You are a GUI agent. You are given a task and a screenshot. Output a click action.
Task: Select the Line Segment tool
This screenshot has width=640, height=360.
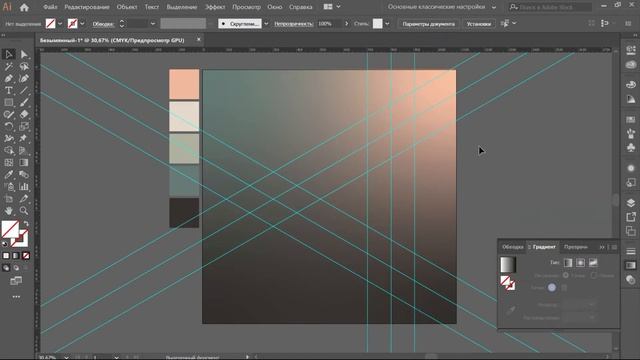[x=24, y=90]
